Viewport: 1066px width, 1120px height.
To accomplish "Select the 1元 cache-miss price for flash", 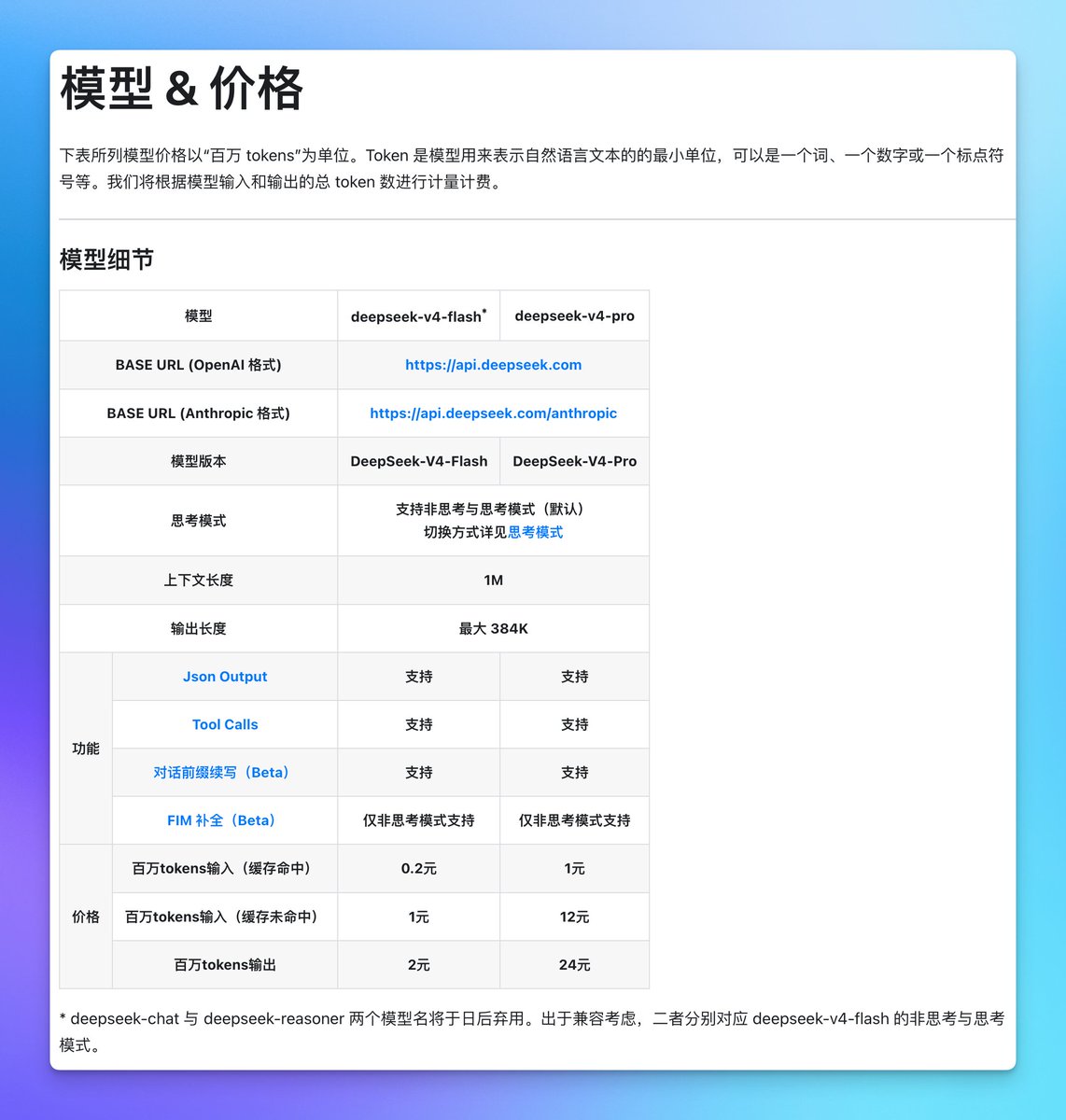I will tap(419, 917).
